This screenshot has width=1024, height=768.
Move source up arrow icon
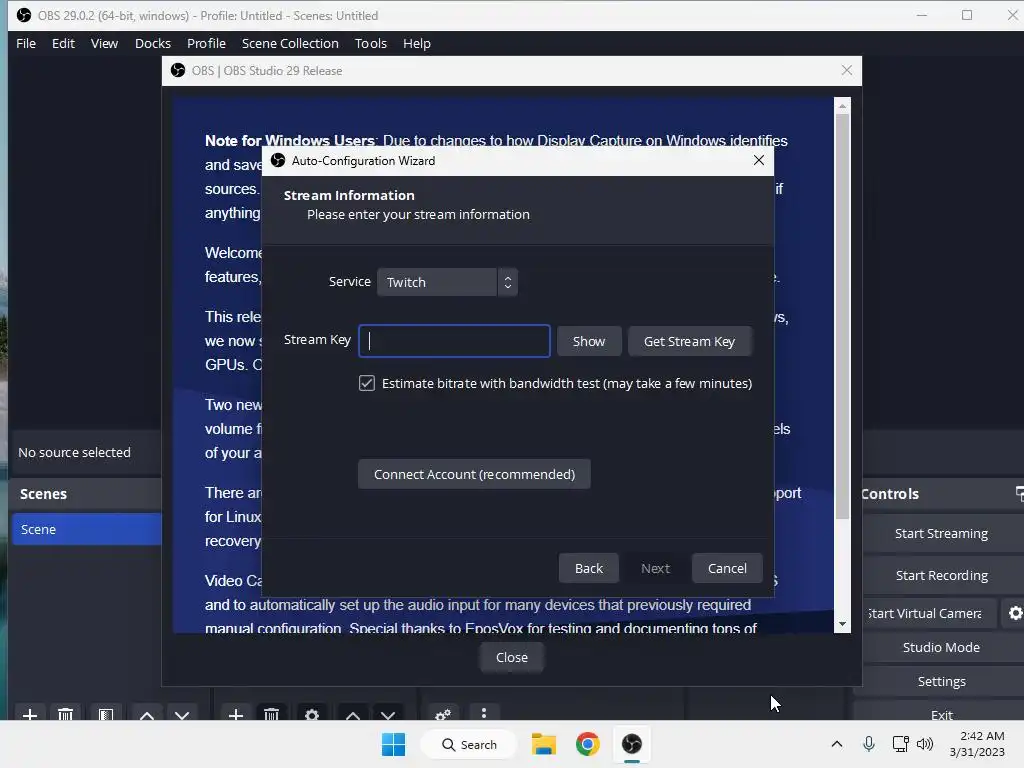pos(353,714)
